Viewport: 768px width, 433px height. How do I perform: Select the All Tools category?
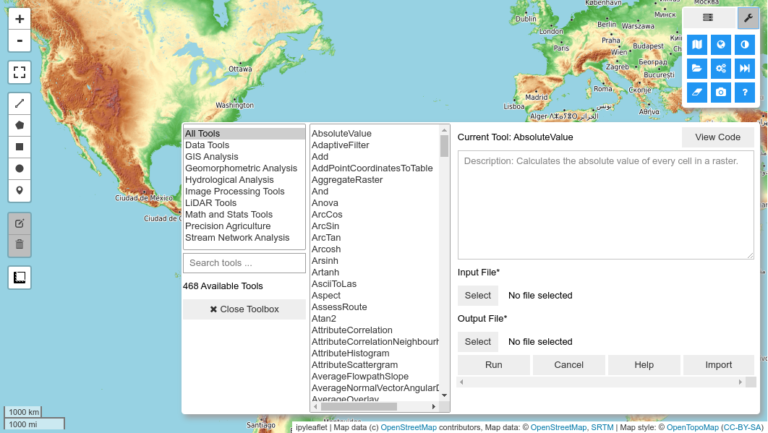244,134
